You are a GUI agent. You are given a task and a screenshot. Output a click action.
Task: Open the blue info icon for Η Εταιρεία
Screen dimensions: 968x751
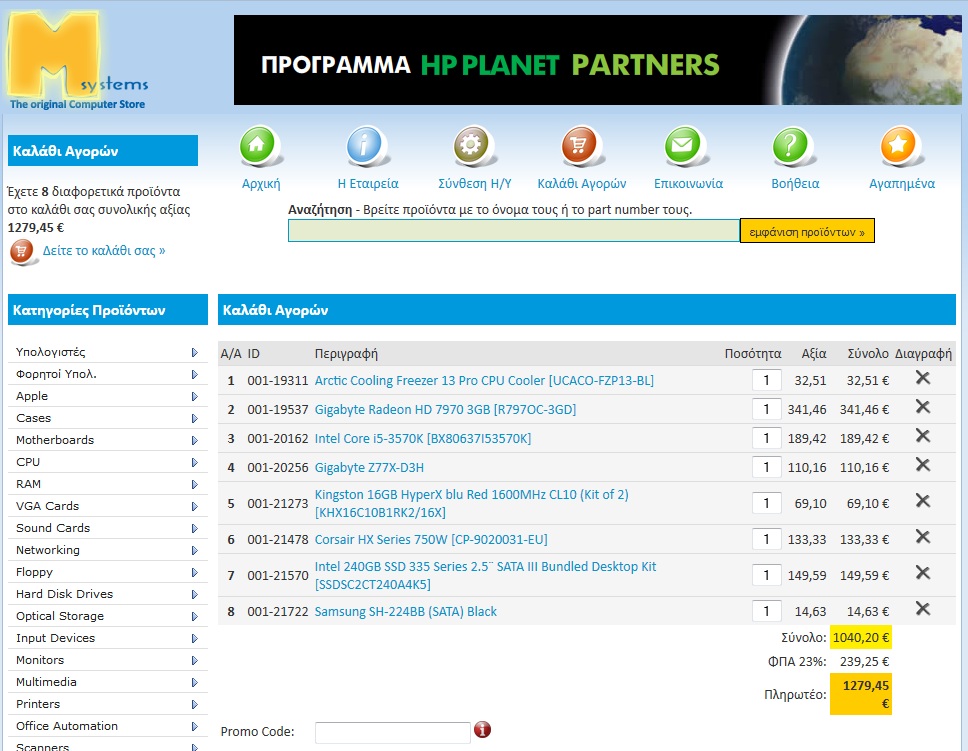point(365,146)
